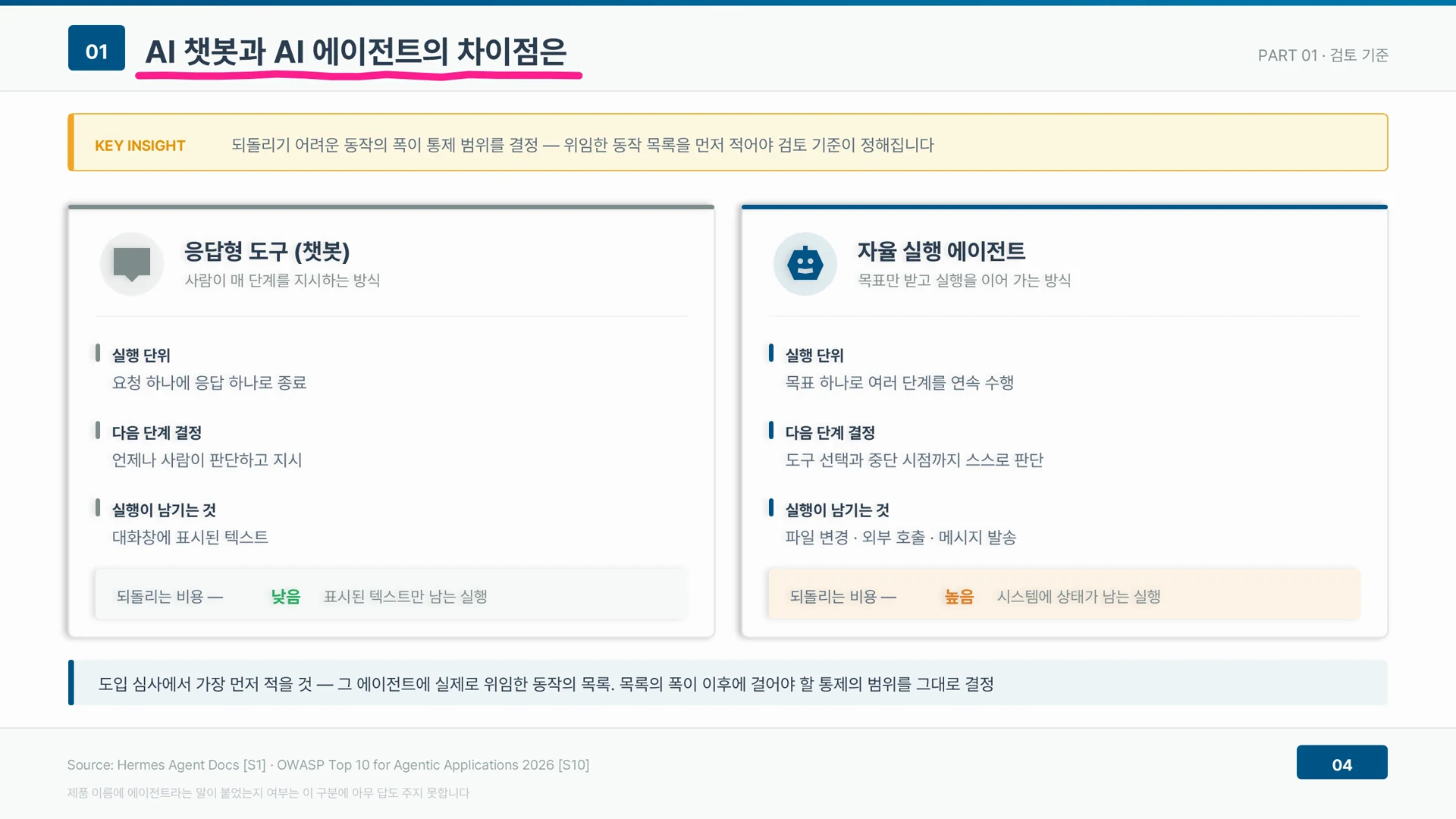Select the key insight sentence starting 되돌리기 어려운 동작의

click(582, 145)
